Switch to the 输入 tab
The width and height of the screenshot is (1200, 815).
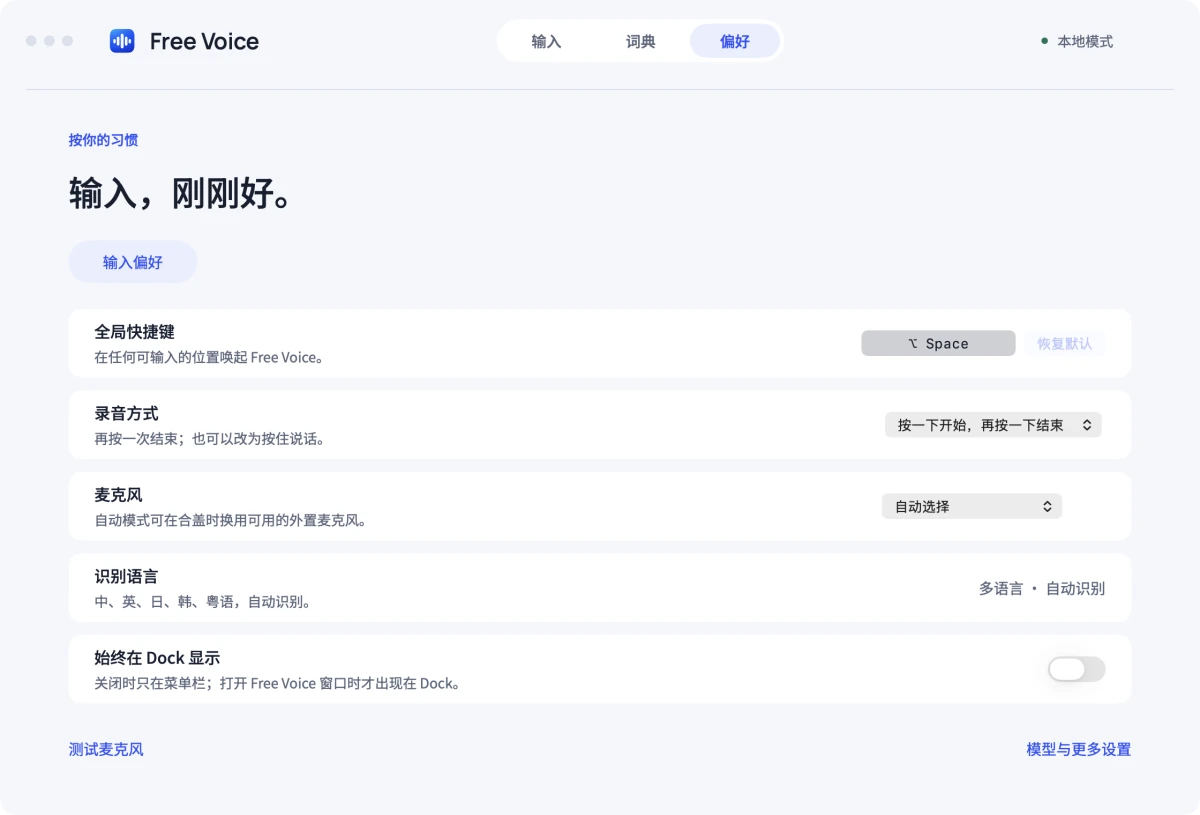(x=546, y=41)
